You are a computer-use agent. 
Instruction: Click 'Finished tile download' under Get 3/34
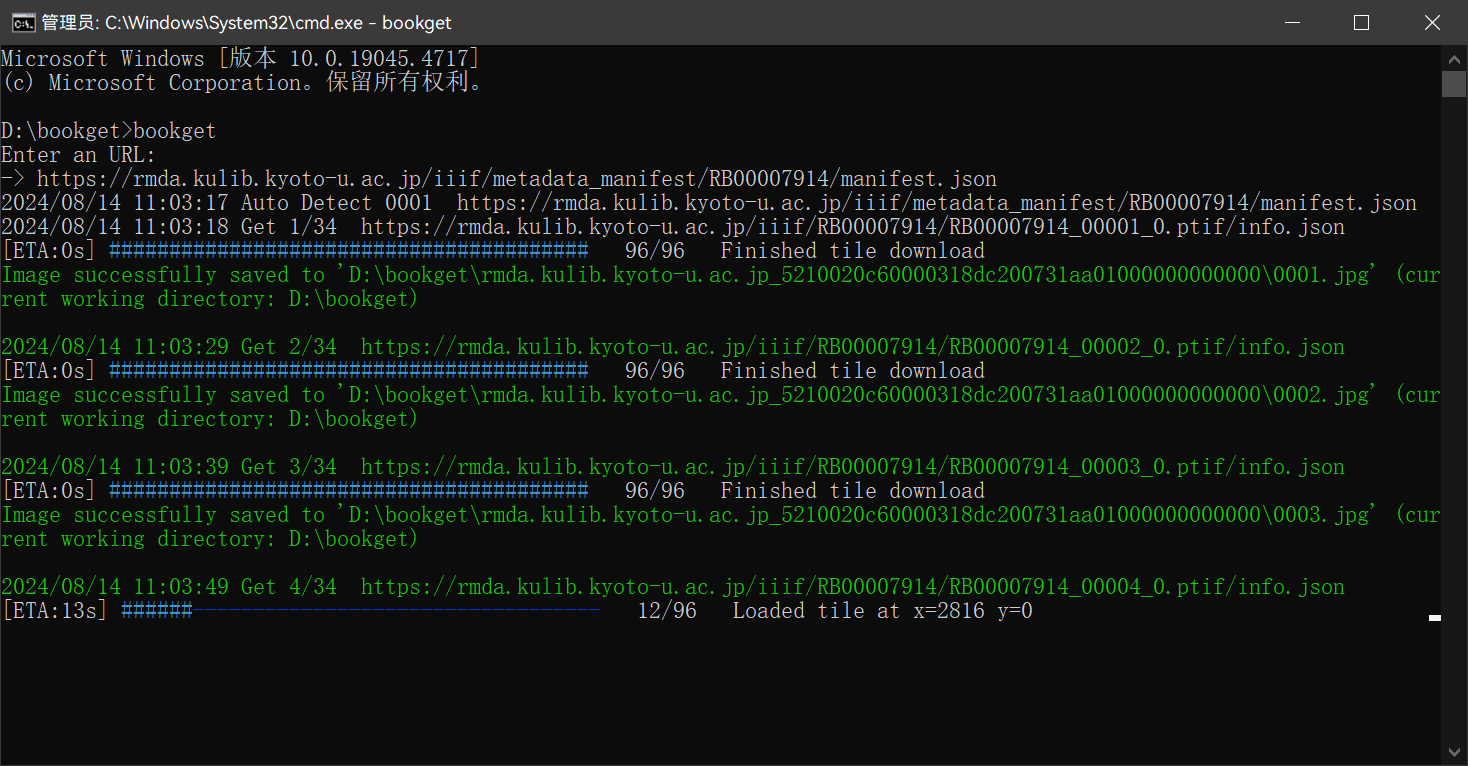[853, 491]
